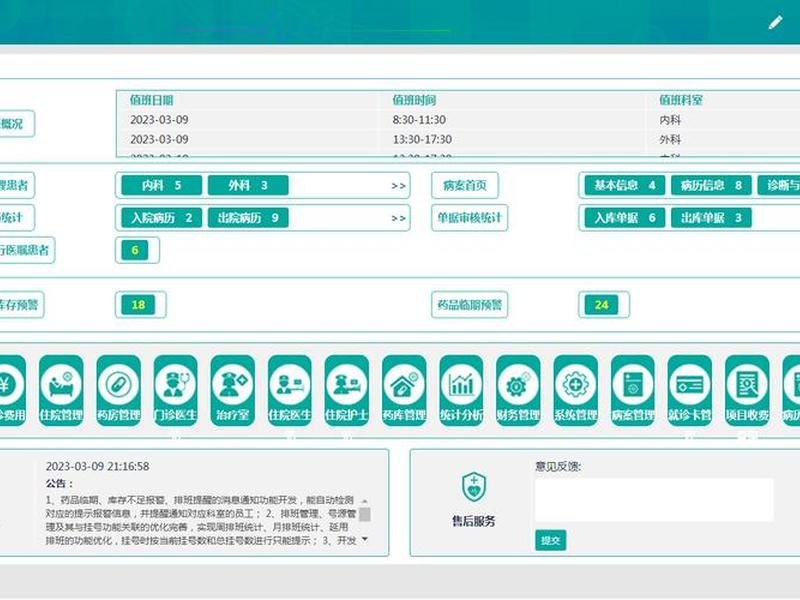Click the announcement scrollbar thumb

365,514
